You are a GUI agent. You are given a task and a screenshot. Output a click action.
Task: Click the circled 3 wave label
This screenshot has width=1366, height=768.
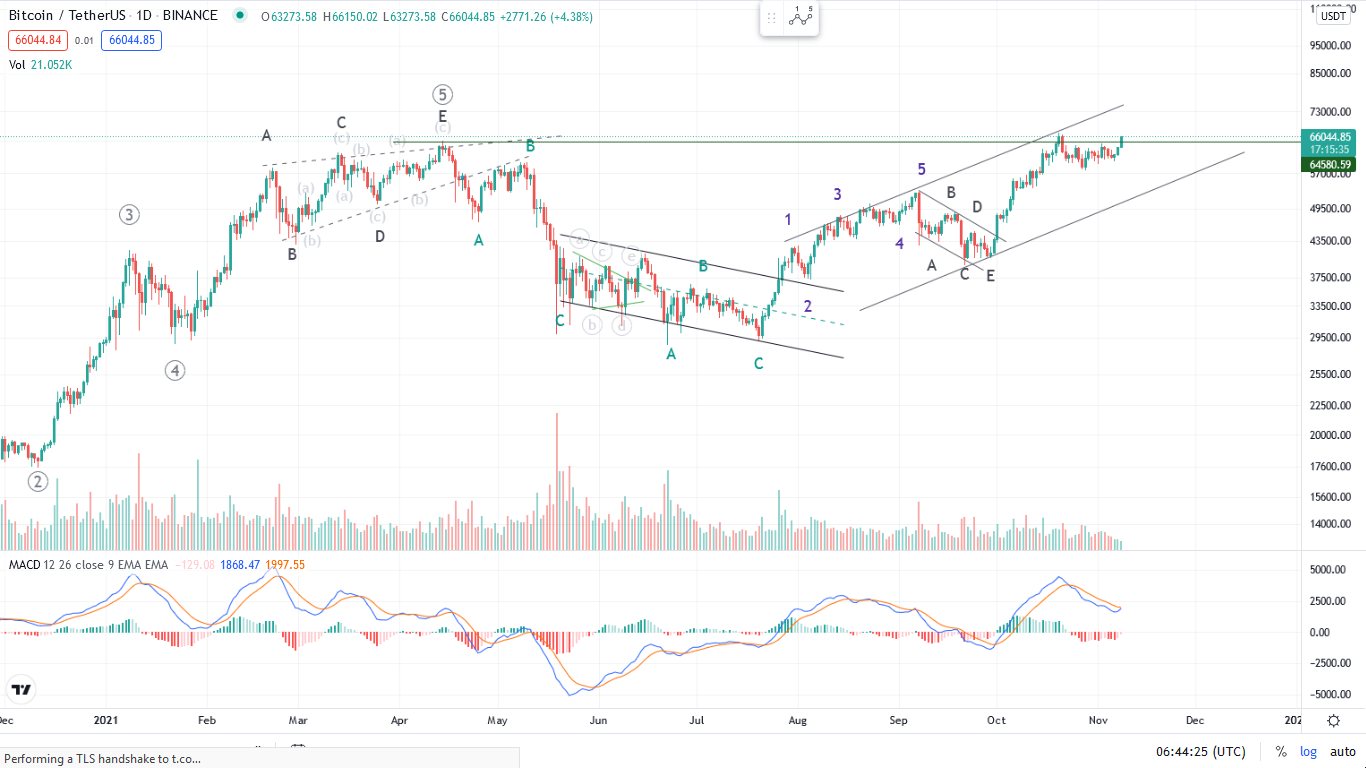(129, 214)
